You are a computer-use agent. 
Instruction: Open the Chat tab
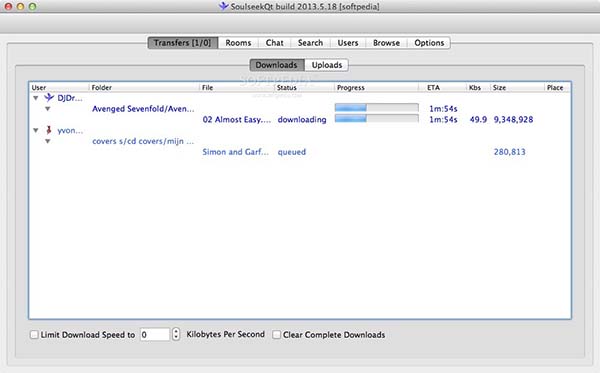click(x=274, y=43)
